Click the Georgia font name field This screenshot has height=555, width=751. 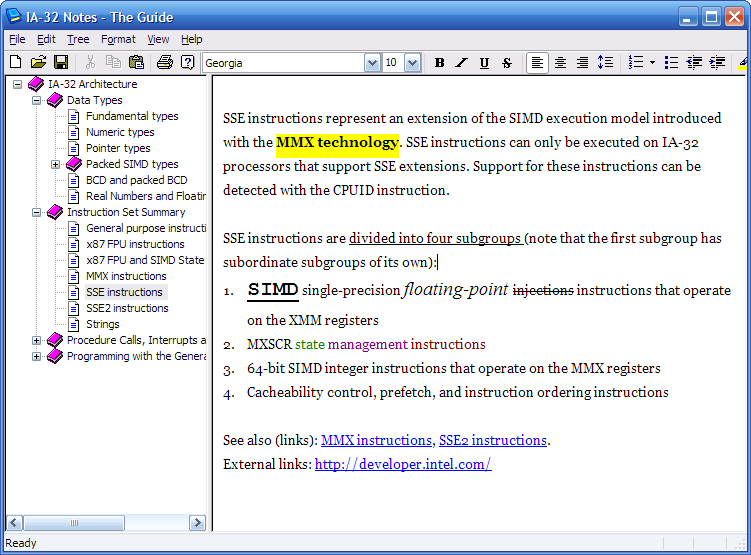coord(284,63)
